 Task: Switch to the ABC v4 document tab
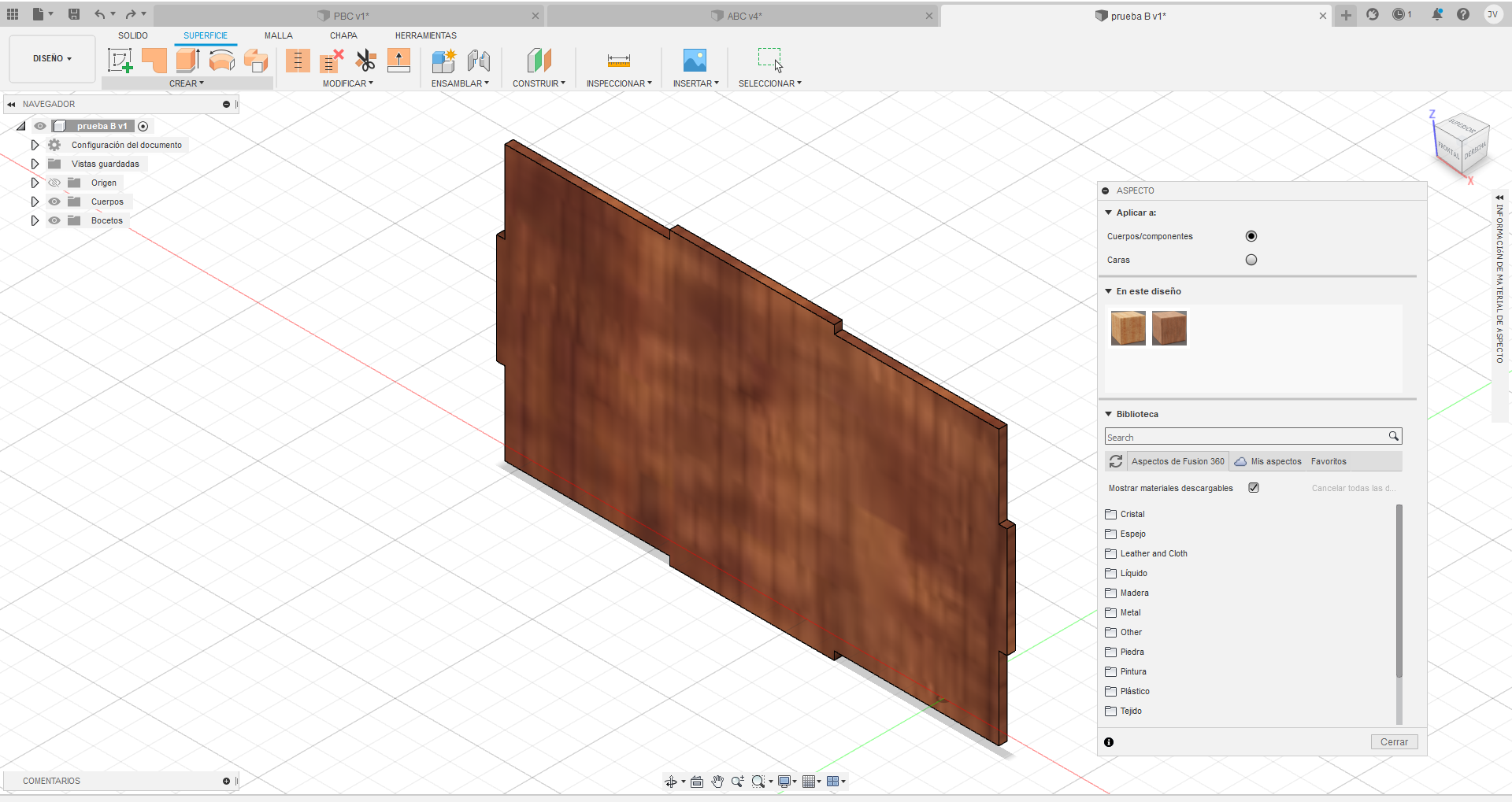(743, 16)
